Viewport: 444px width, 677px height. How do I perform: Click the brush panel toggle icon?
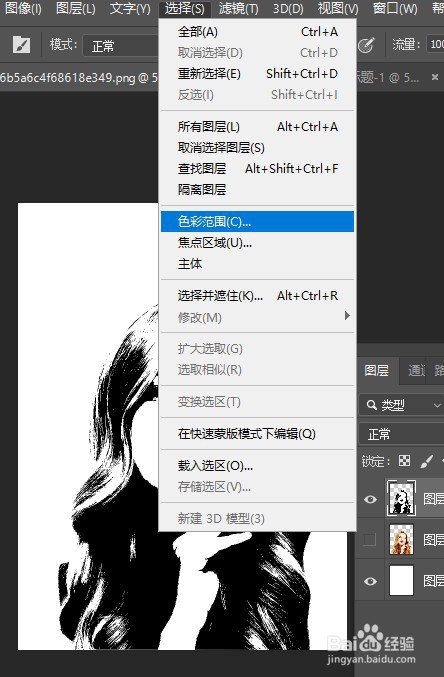(21, 45)
